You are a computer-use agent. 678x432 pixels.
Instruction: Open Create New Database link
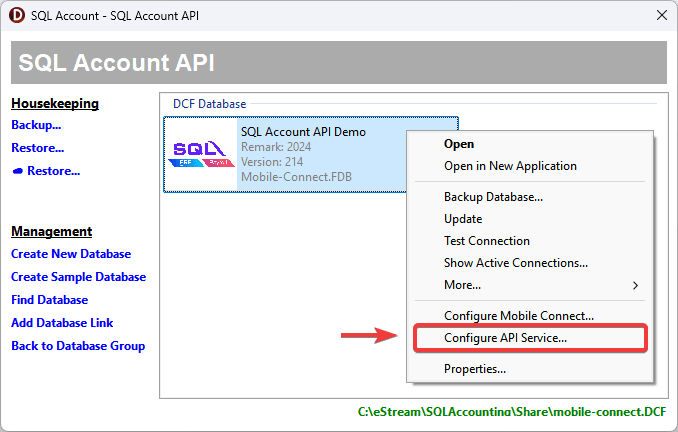point(71,254)
